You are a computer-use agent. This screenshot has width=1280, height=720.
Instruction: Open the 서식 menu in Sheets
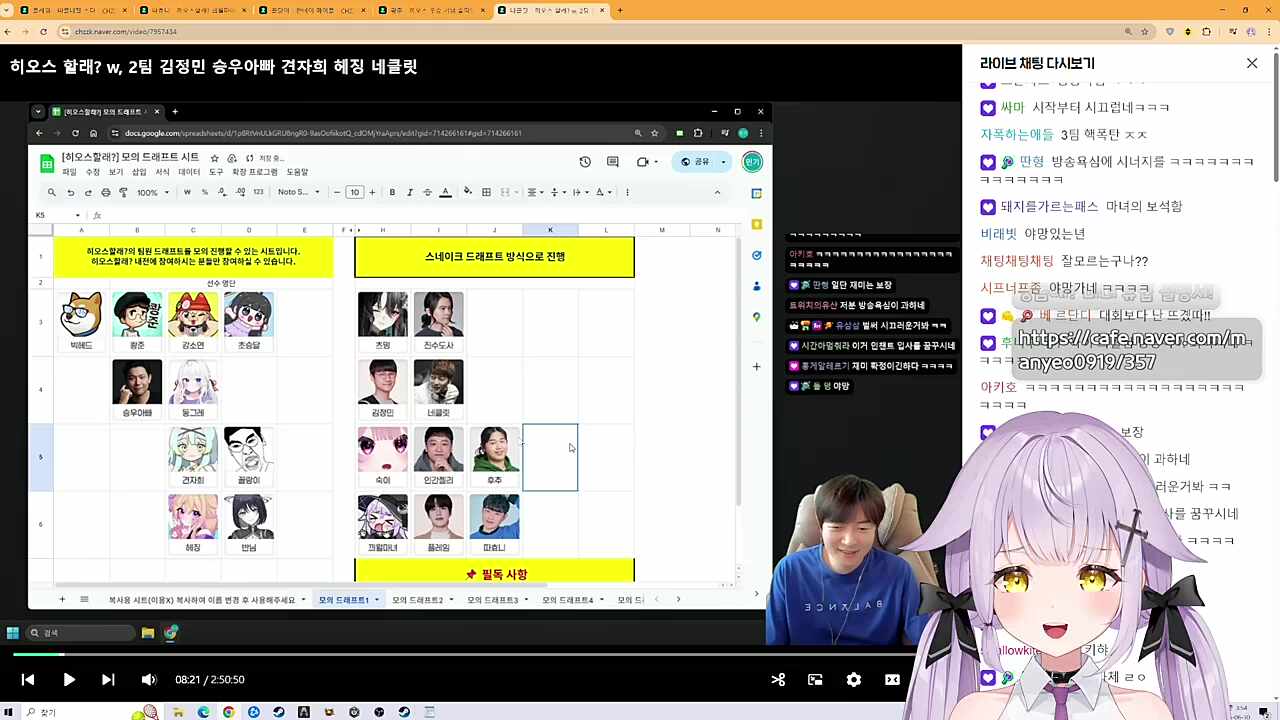tap(162, 172)
